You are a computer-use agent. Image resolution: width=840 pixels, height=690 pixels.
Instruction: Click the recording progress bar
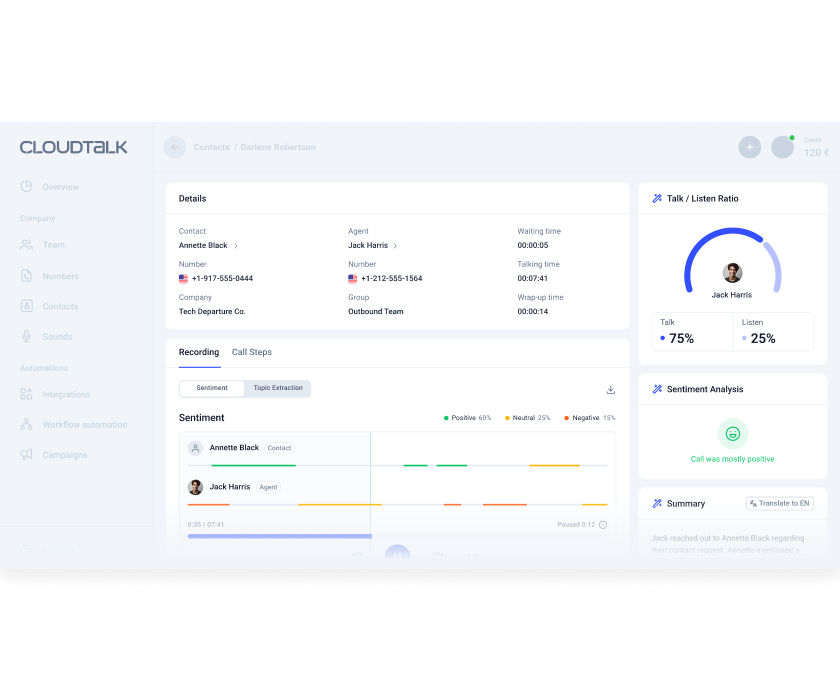280,536
